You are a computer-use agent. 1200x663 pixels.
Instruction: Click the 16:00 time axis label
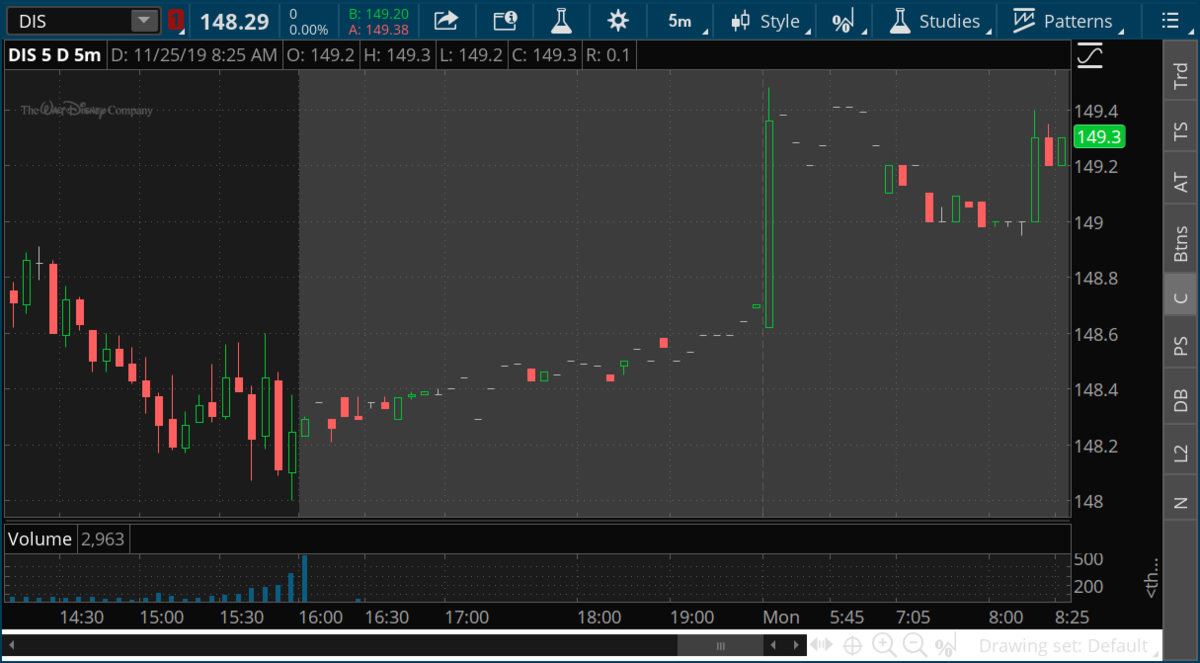pyautogui.click(x=321, y=617)
